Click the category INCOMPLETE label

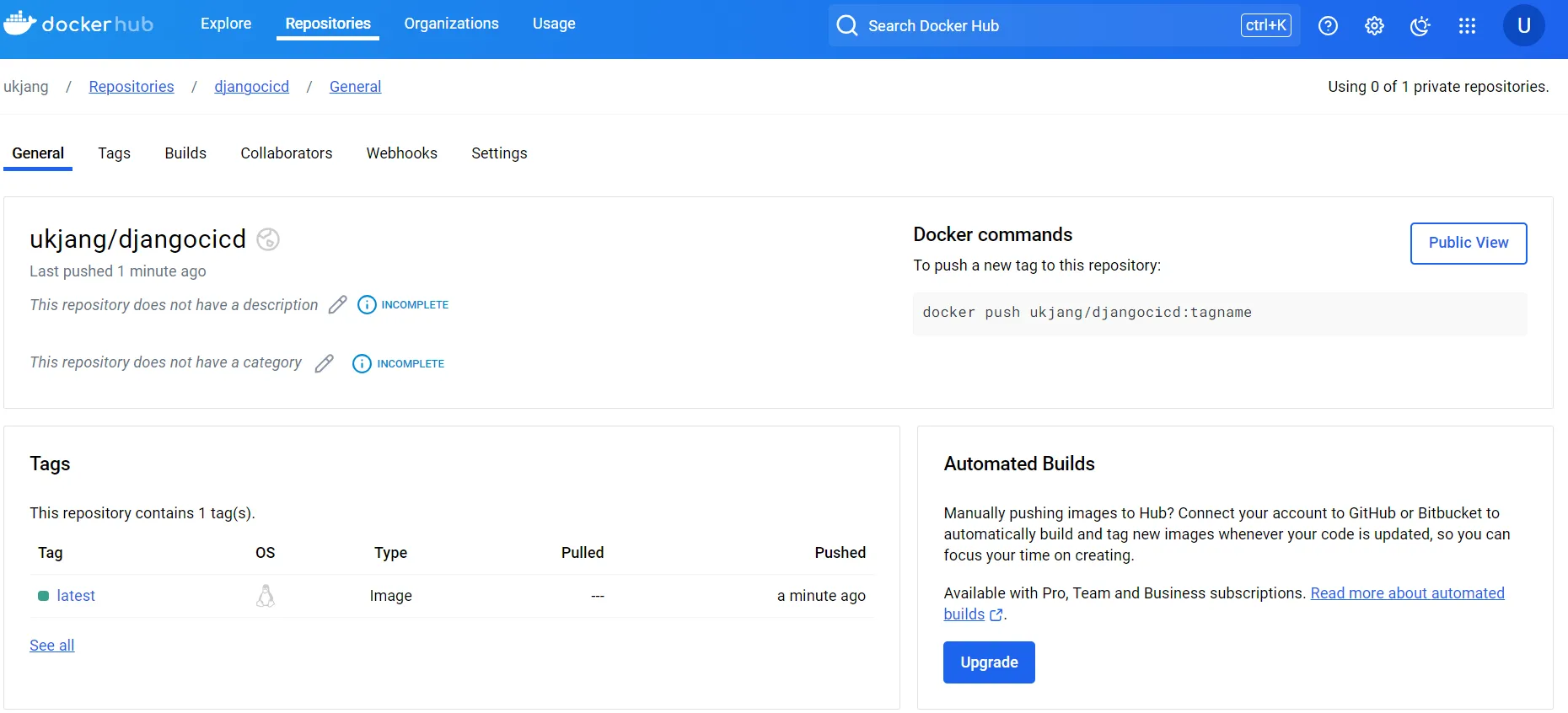tap(411, 364)
